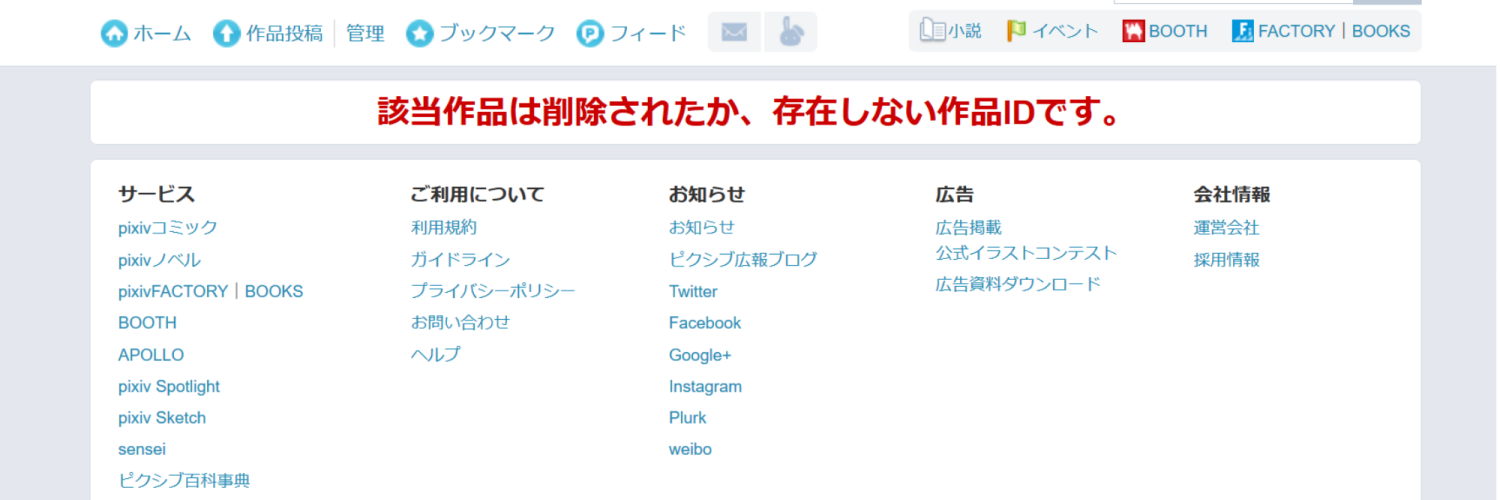Open the ガイドライン link
The image size is (1500, 500).
coord(460,260)
